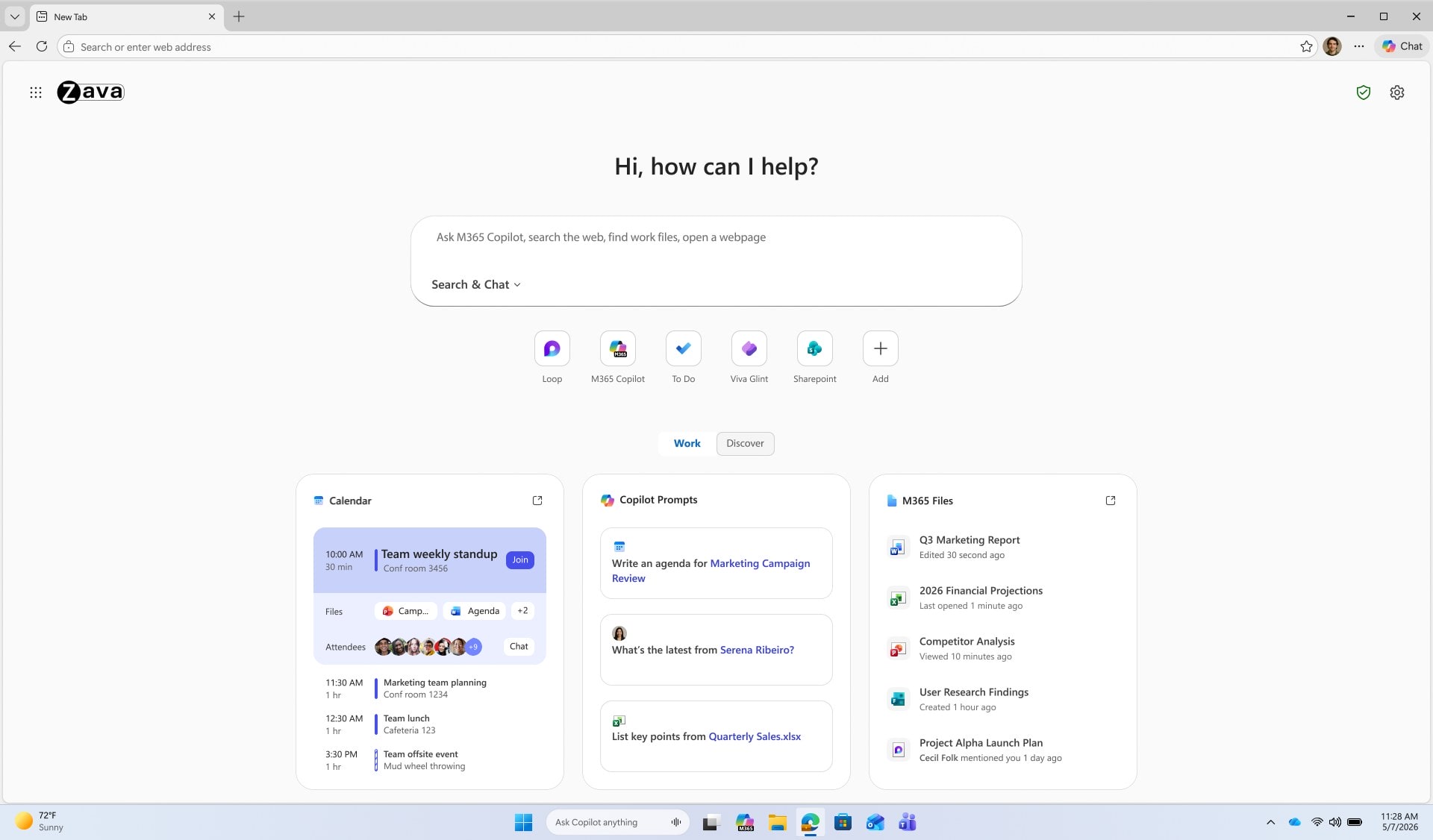Pop out the M365 Files card
The width and height of the screenshot is (1433, 840).
pos(1111,501)
